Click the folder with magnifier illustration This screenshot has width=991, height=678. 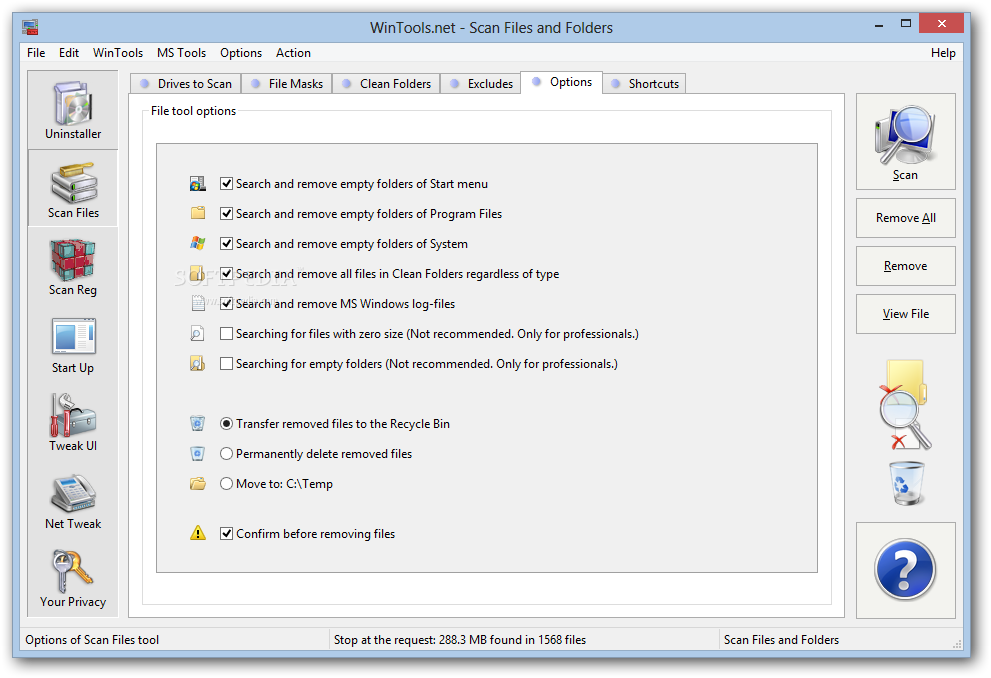905,406
